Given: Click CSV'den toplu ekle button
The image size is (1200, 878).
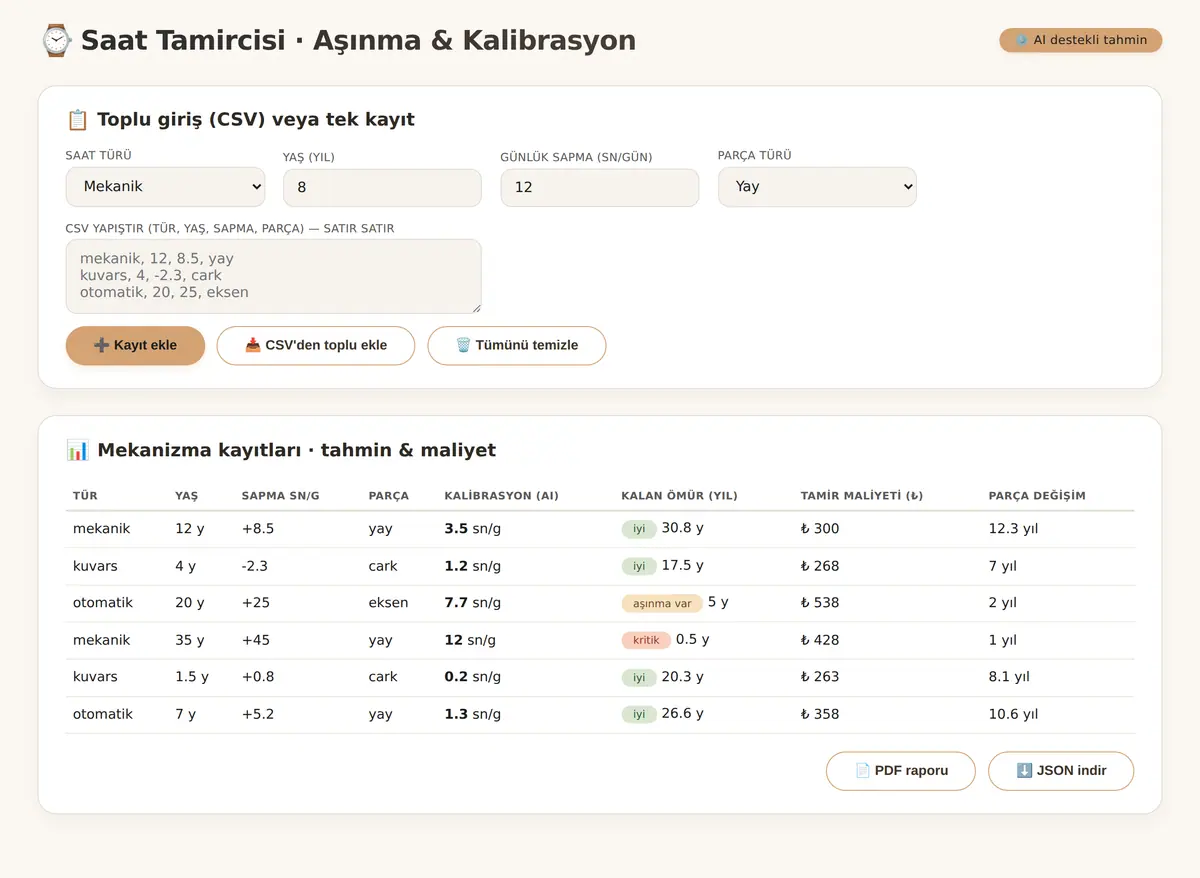Looking at the screenshot, I should tap(315, 346).
